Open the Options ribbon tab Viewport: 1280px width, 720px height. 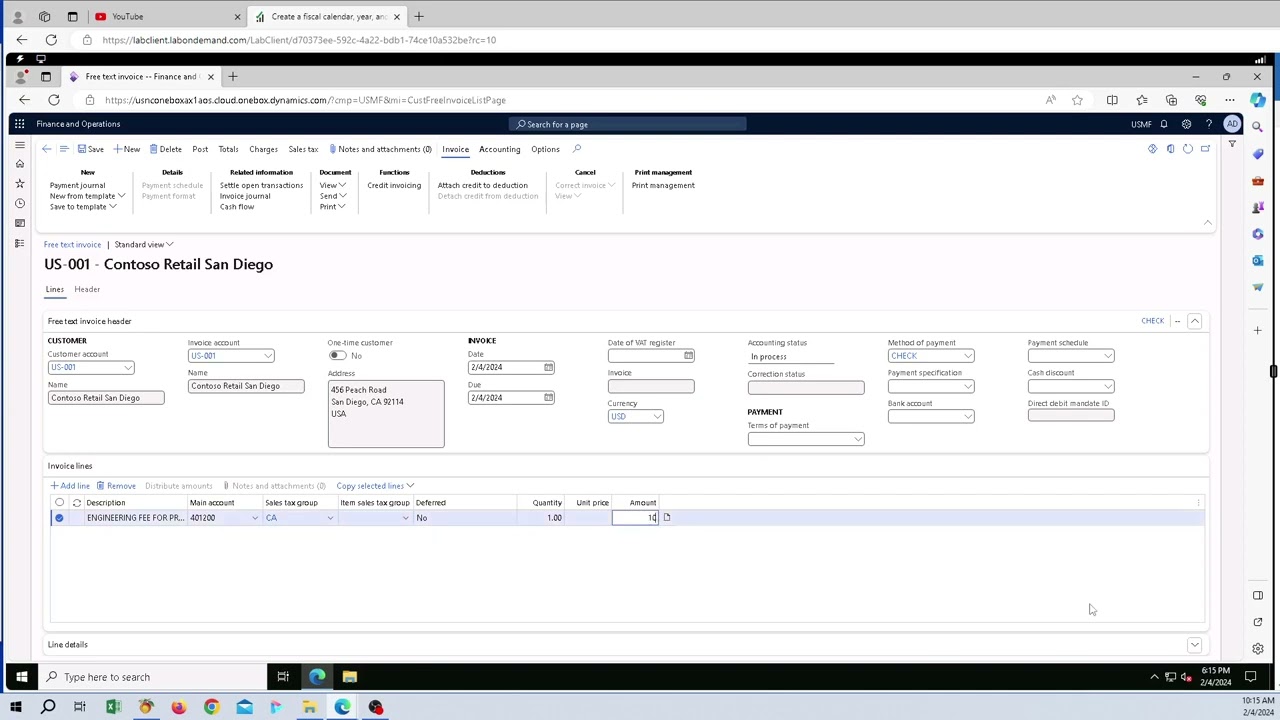point(545,149)
